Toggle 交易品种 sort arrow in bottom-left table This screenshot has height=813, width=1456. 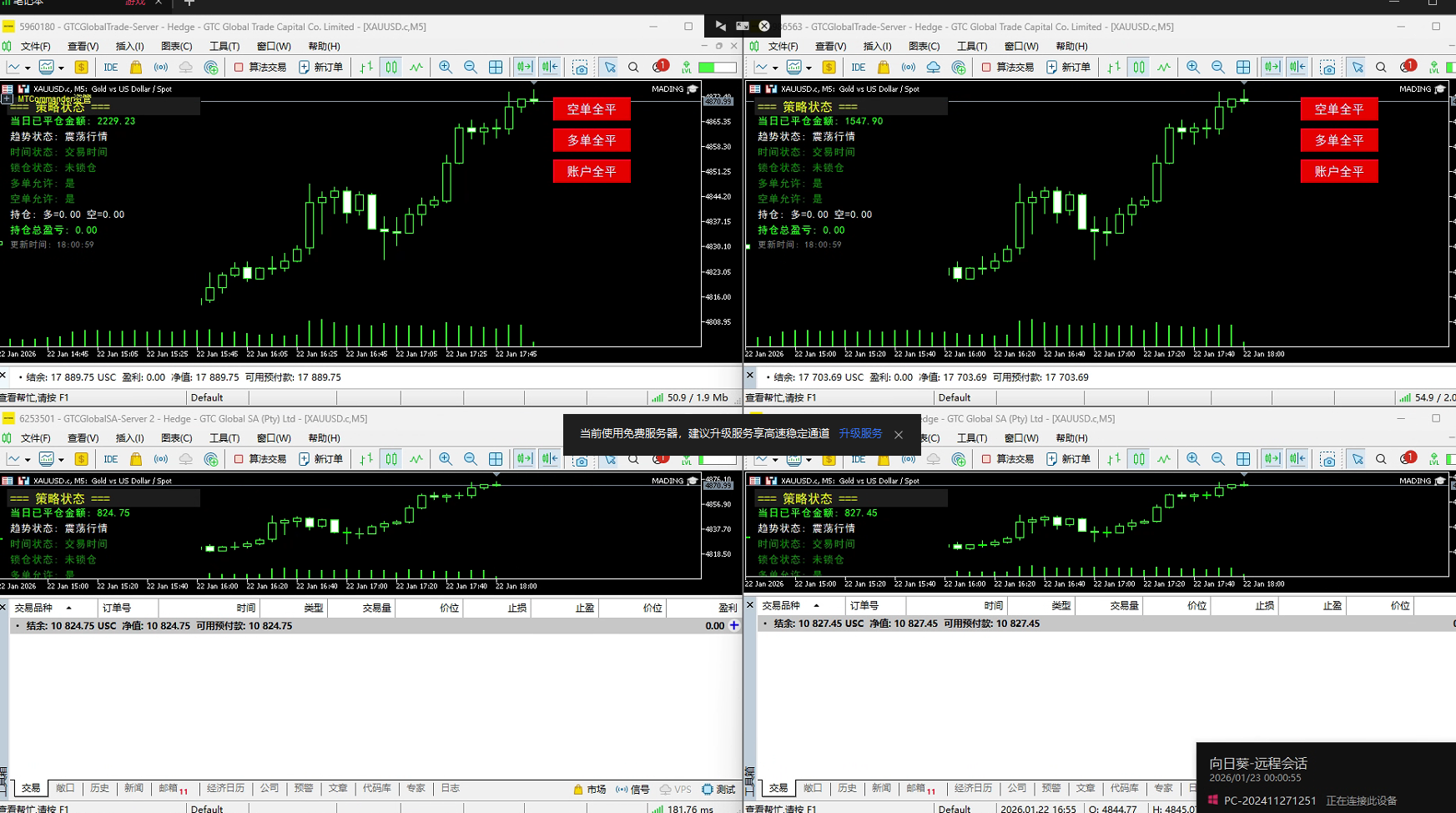tap(68, 608)
